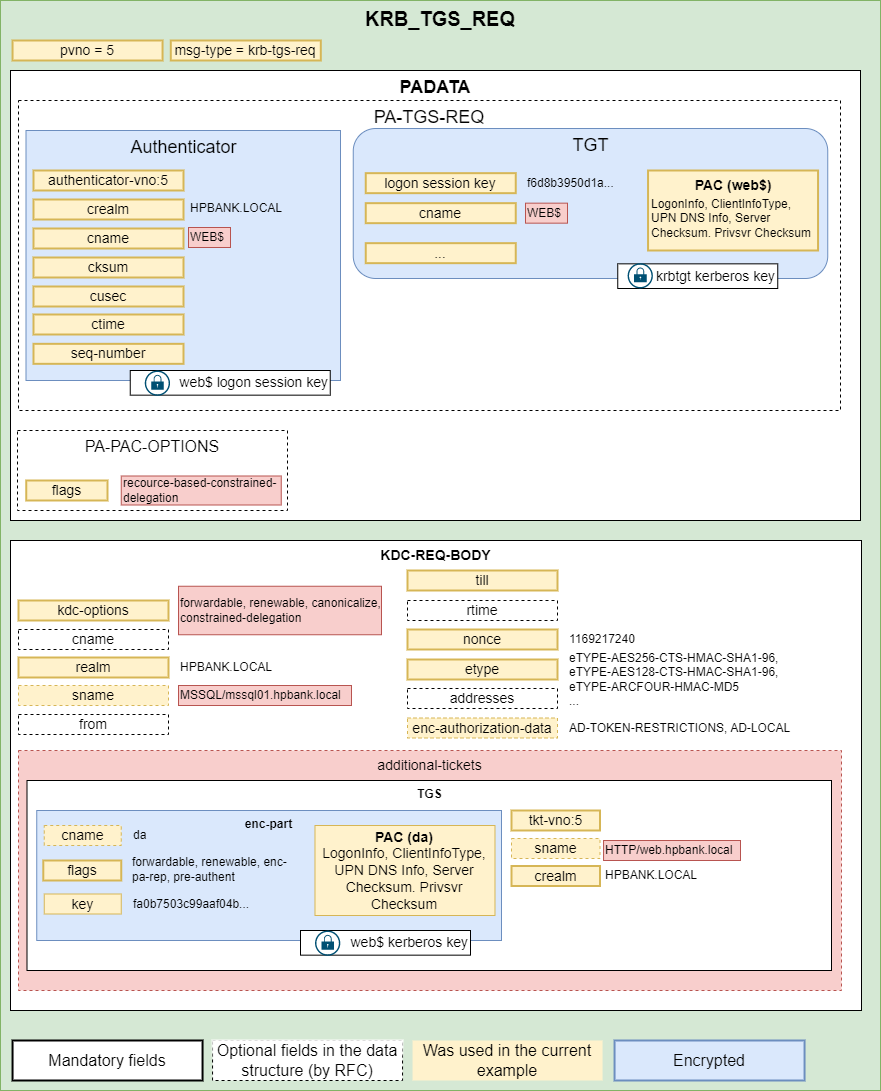Select the msg-type = krb-tgs-req field
This screenshot has height=1091, width=881.
click(x=245, y=50)
